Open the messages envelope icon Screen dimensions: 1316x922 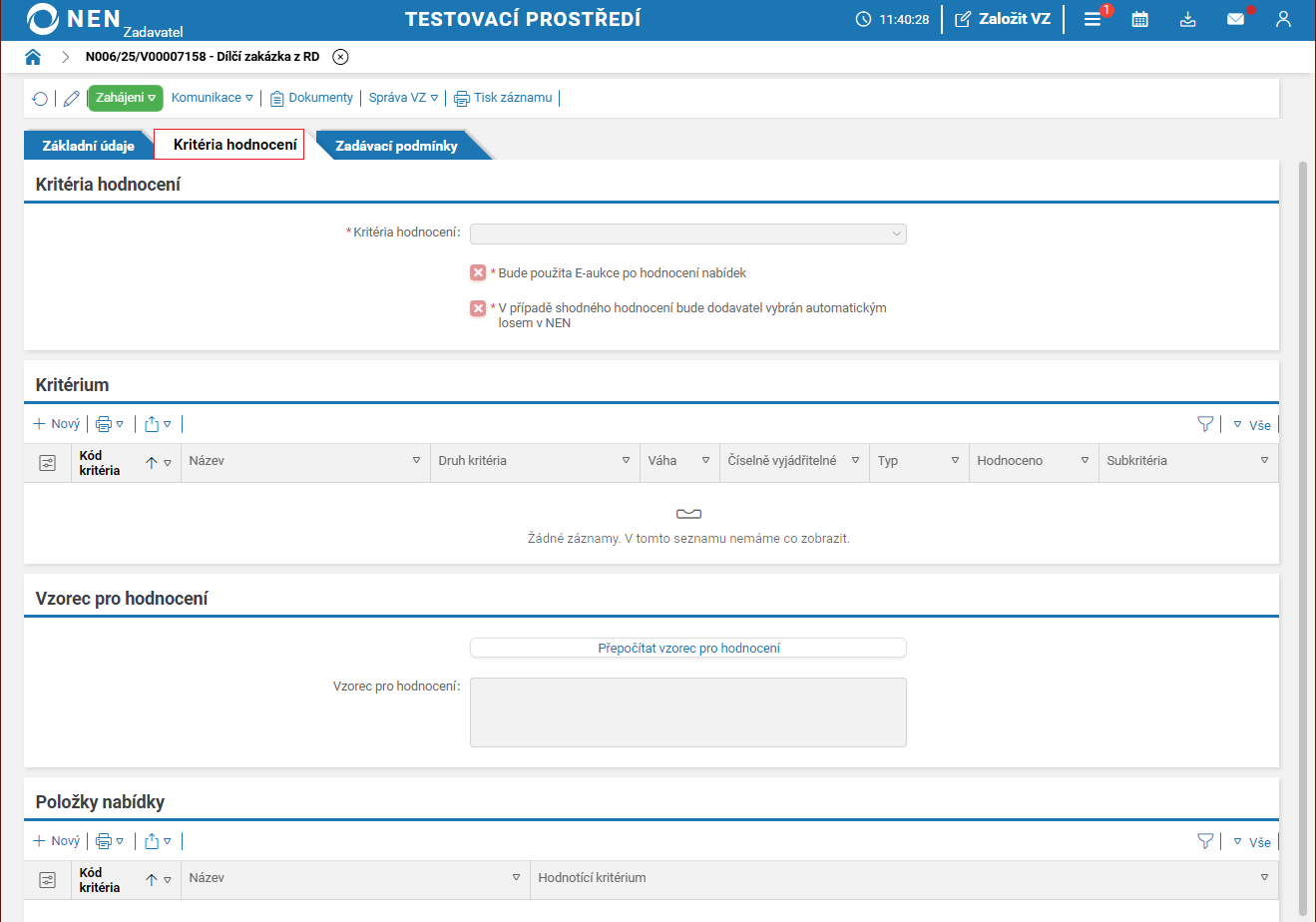tap(1236, 19)
